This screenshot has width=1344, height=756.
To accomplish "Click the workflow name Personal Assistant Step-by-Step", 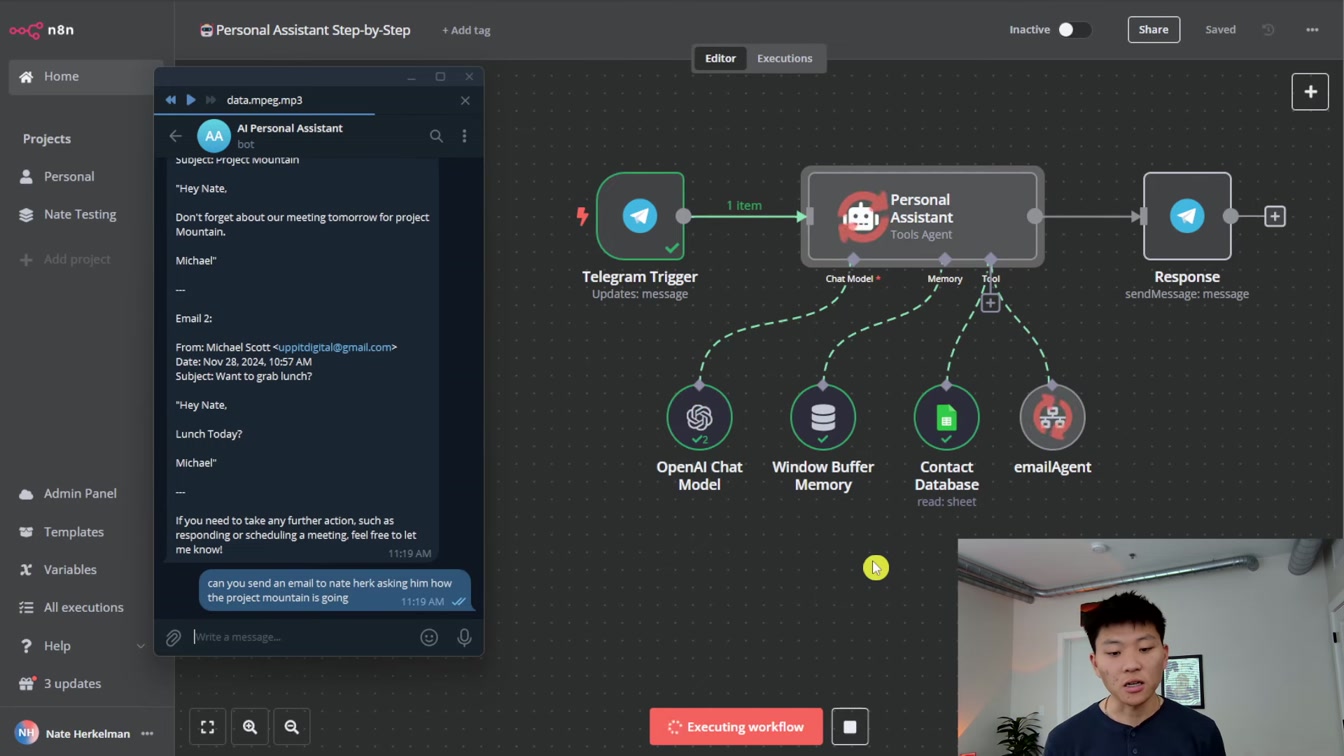I will click(313, 30).
